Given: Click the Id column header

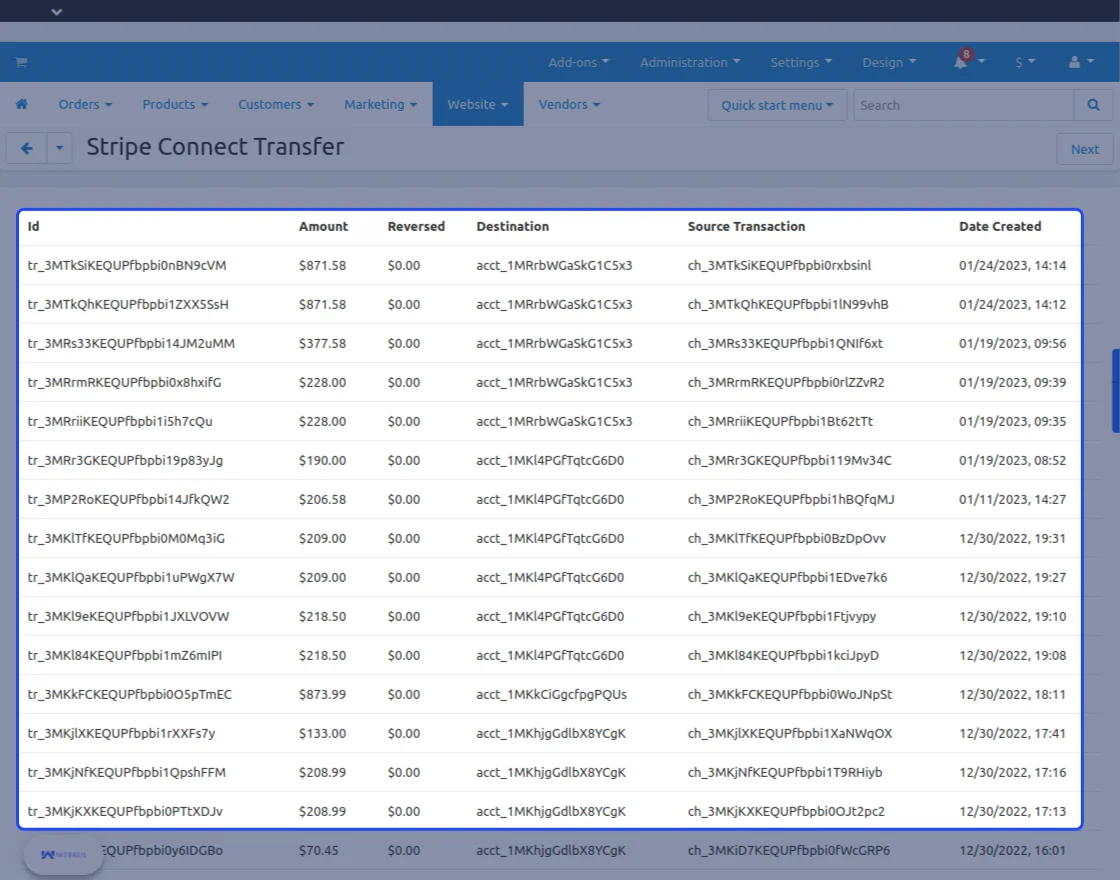Looking at the screenshot, I should click(34, 226).
